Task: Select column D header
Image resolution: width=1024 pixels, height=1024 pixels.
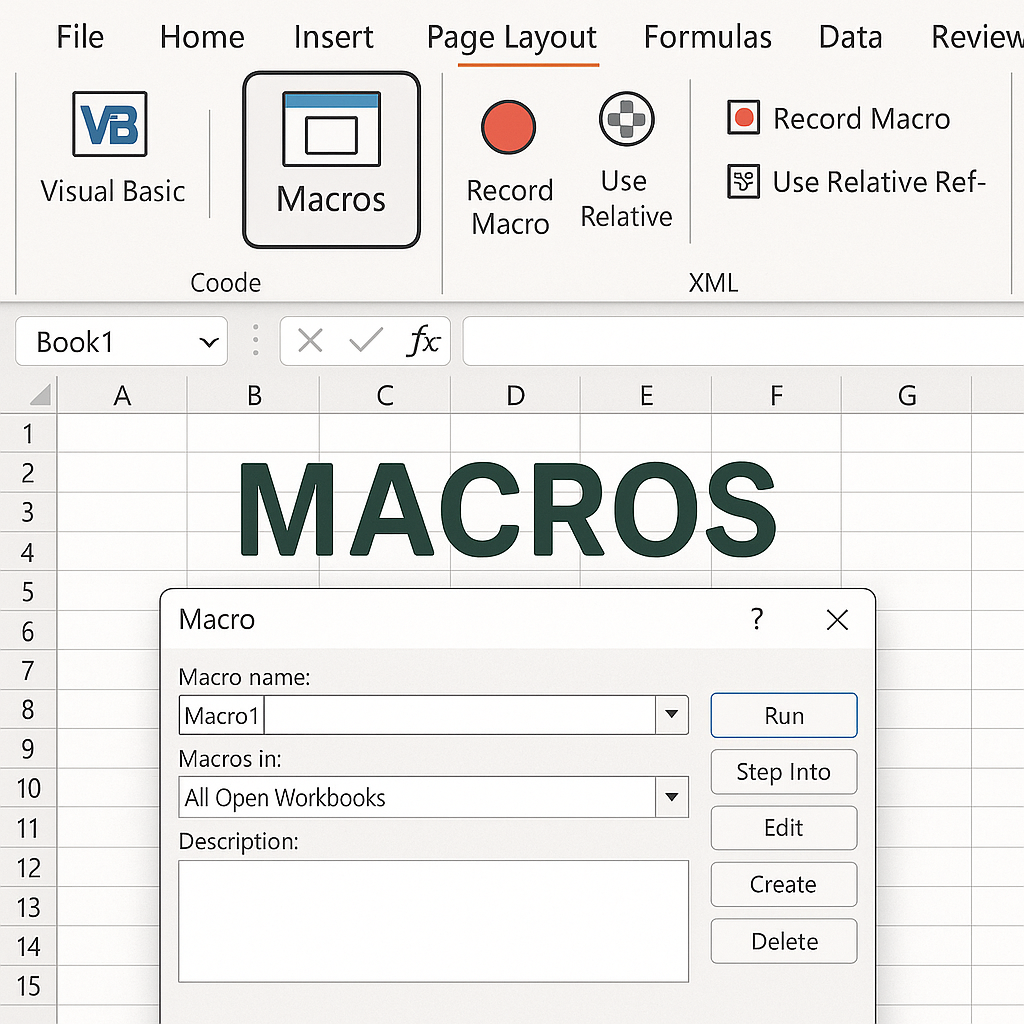Action: [515, 396]
